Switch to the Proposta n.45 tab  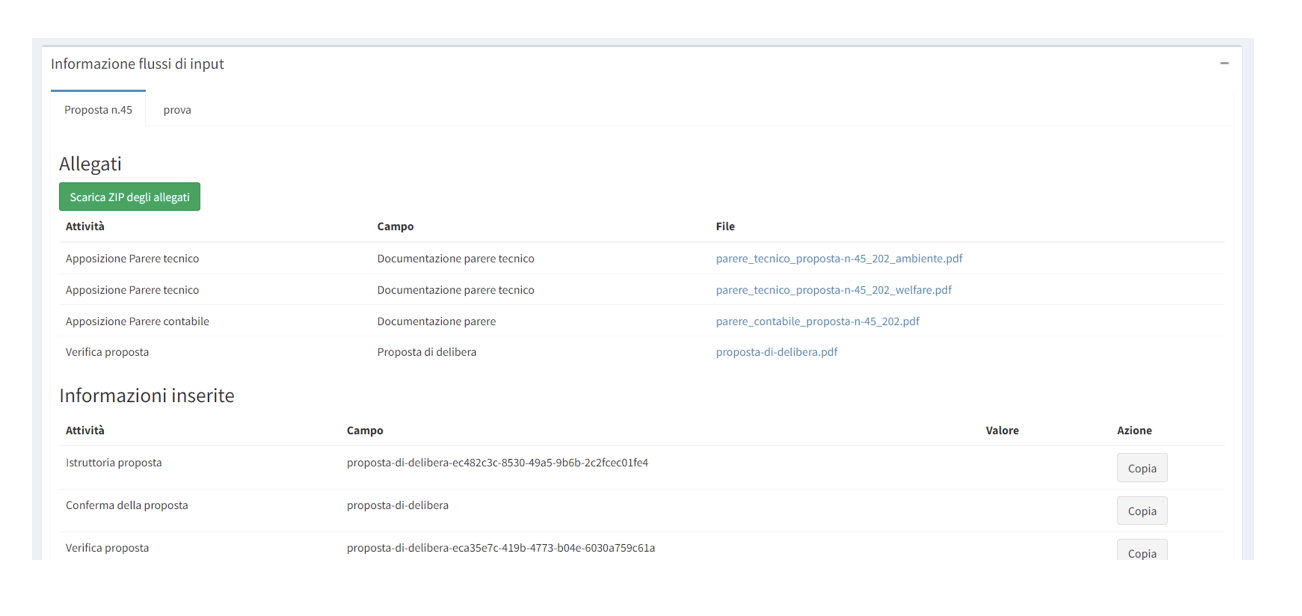point(98,110)
